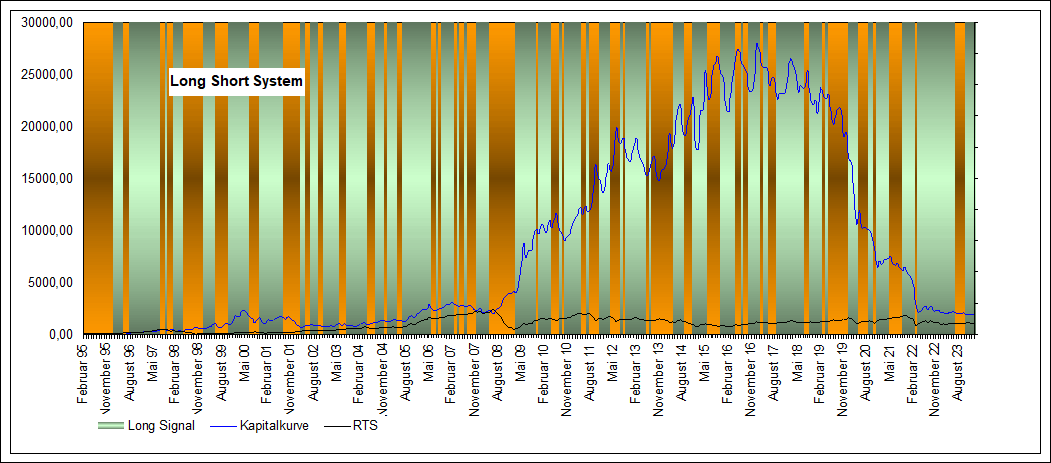Click the 'Februar 04' x-axis label
This screenshot has width=1051, height=463.
pyautogui.click(x=359, y=374)
